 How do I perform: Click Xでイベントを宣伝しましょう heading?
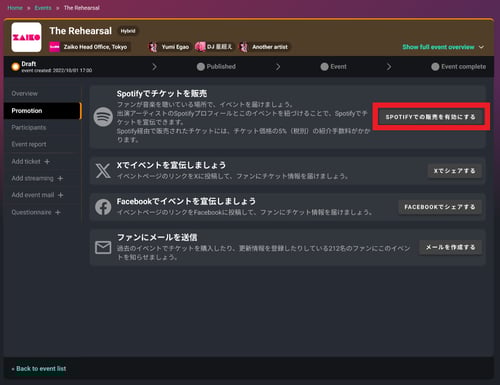(171, 165)
